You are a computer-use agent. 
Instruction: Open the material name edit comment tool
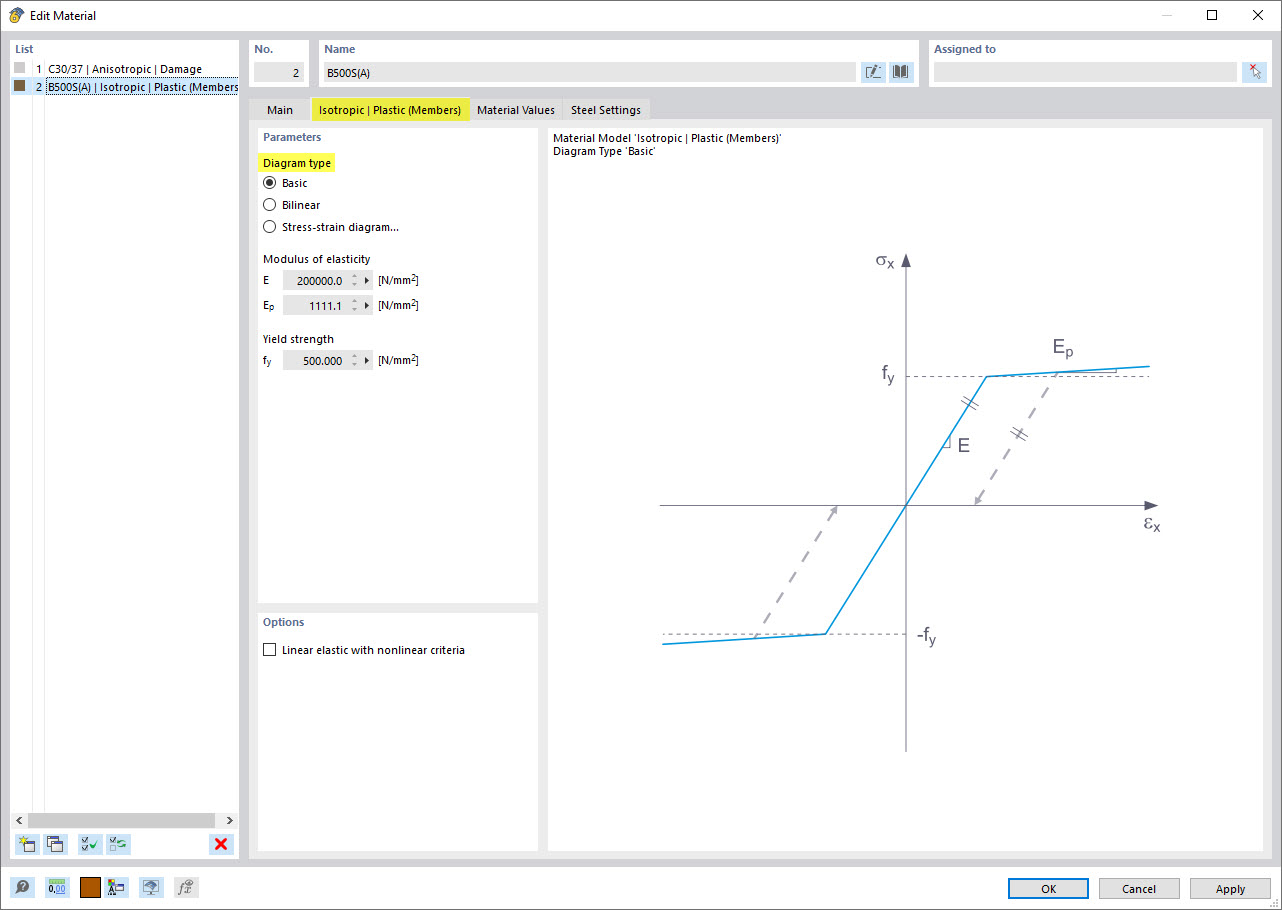pos(873,71)
